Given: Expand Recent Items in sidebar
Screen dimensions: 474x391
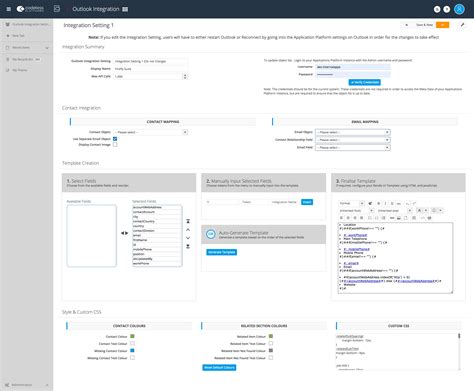Looking at the screenshot, I should (x=47, y=48).
